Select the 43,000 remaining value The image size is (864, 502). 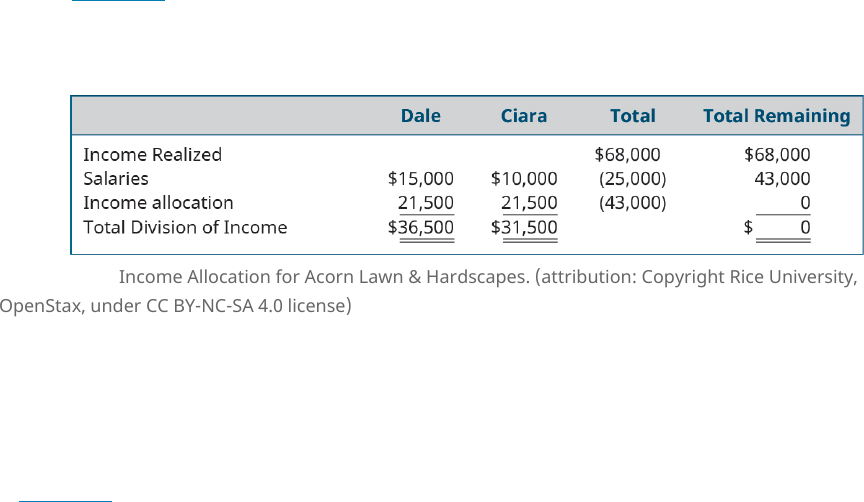[x=782, y=179]
